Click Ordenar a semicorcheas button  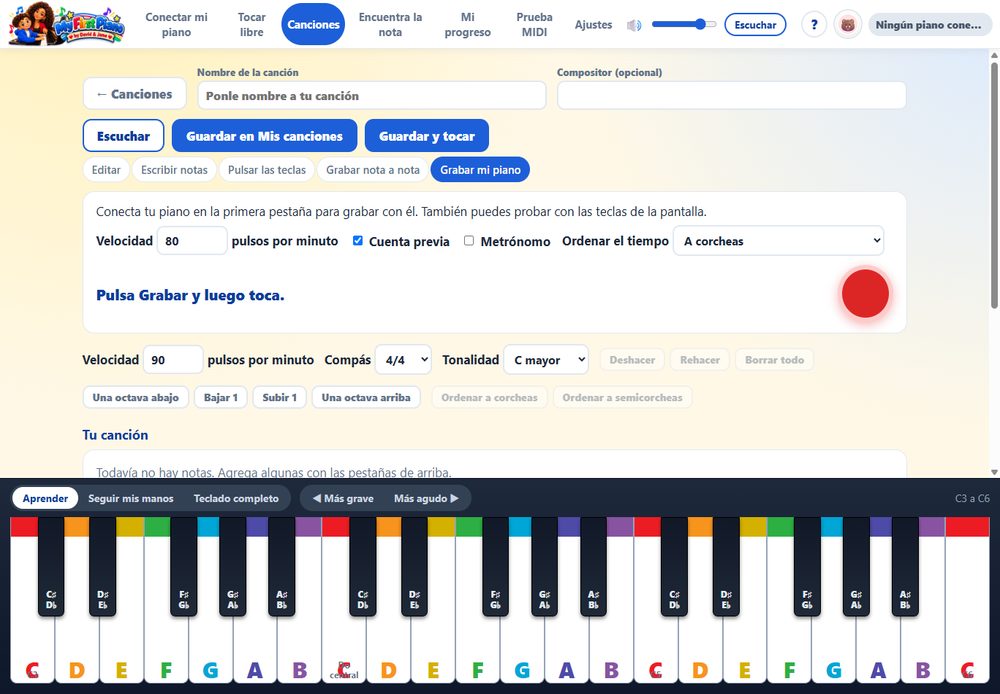click(x=622, y=397)
